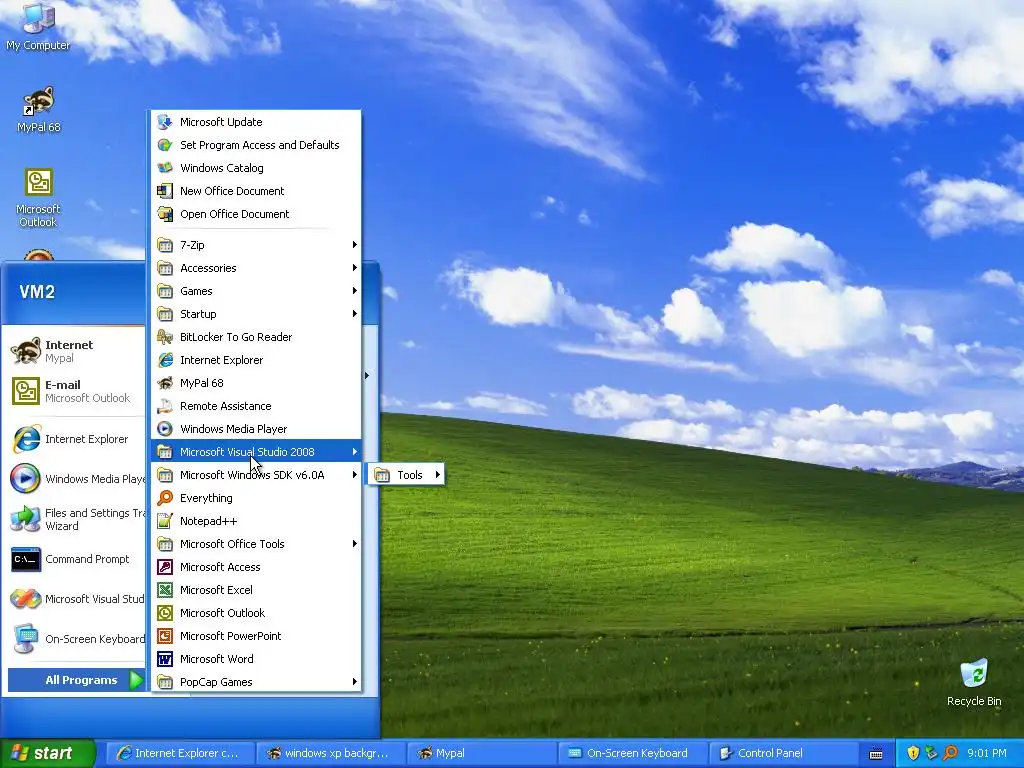
Task: Start MyPal 68 from programs list
Action: pyautogui.click(x=256, y=383)
